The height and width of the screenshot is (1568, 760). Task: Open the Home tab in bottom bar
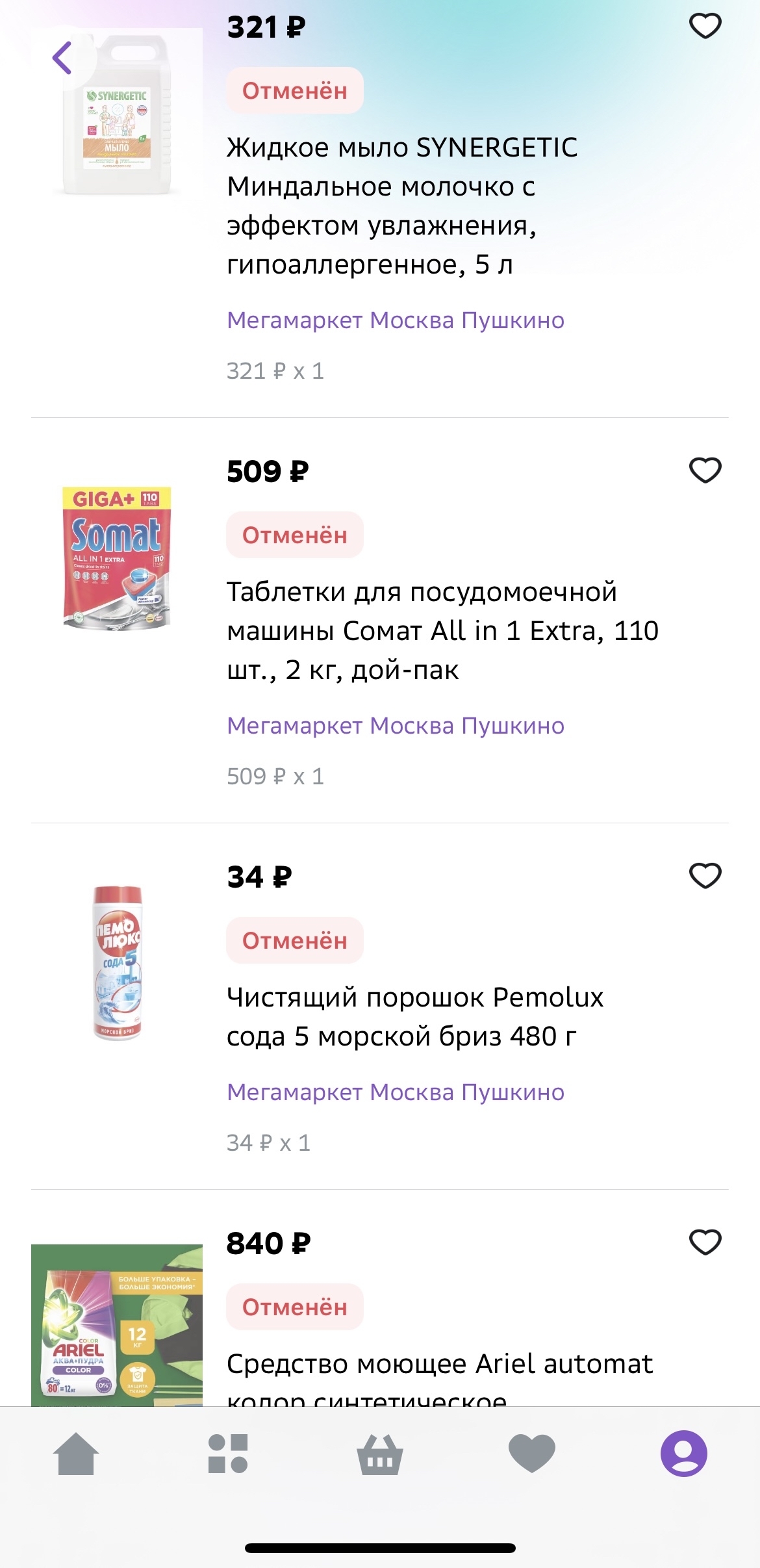(76, 1453)
